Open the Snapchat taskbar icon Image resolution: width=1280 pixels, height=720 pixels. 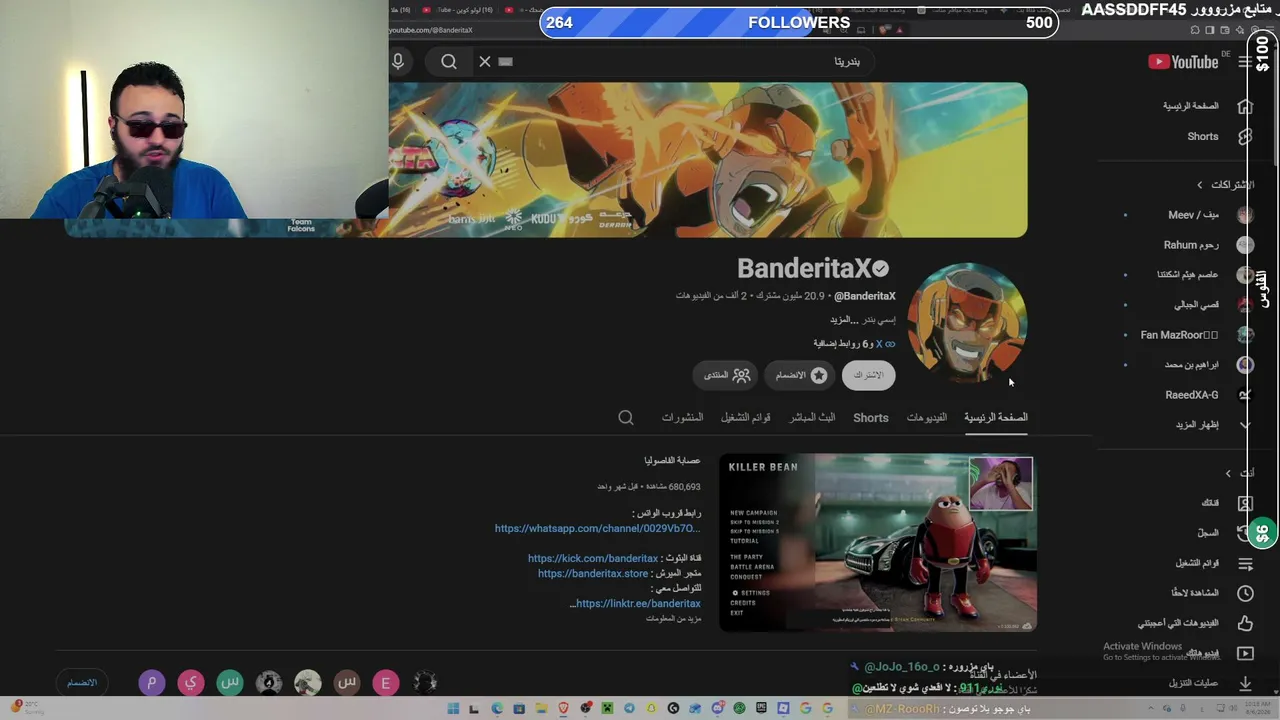click(651, 709)
